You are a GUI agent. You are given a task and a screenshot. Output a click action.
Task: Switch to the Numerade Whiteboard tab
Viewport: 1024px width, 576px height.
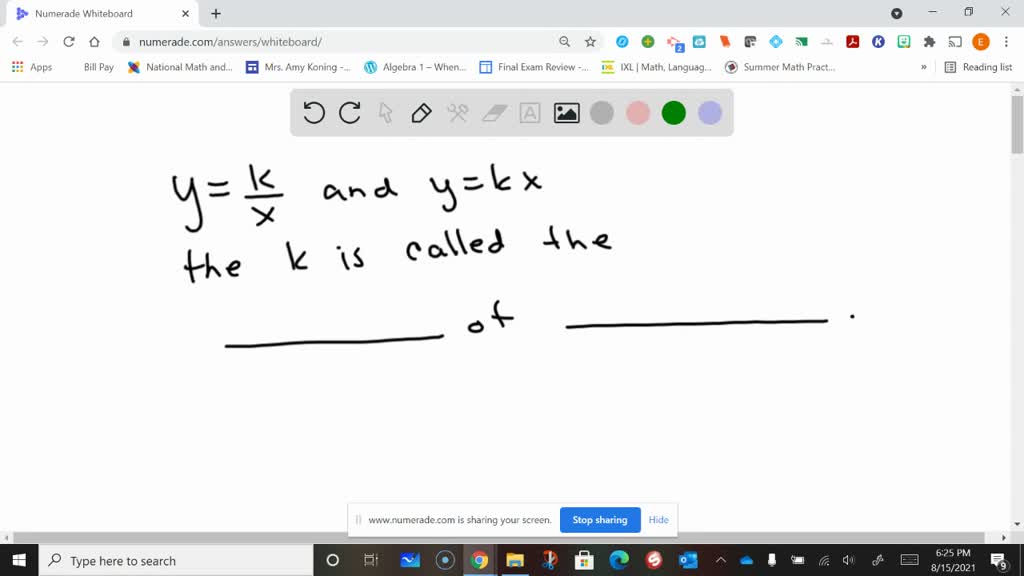point(100,15)
